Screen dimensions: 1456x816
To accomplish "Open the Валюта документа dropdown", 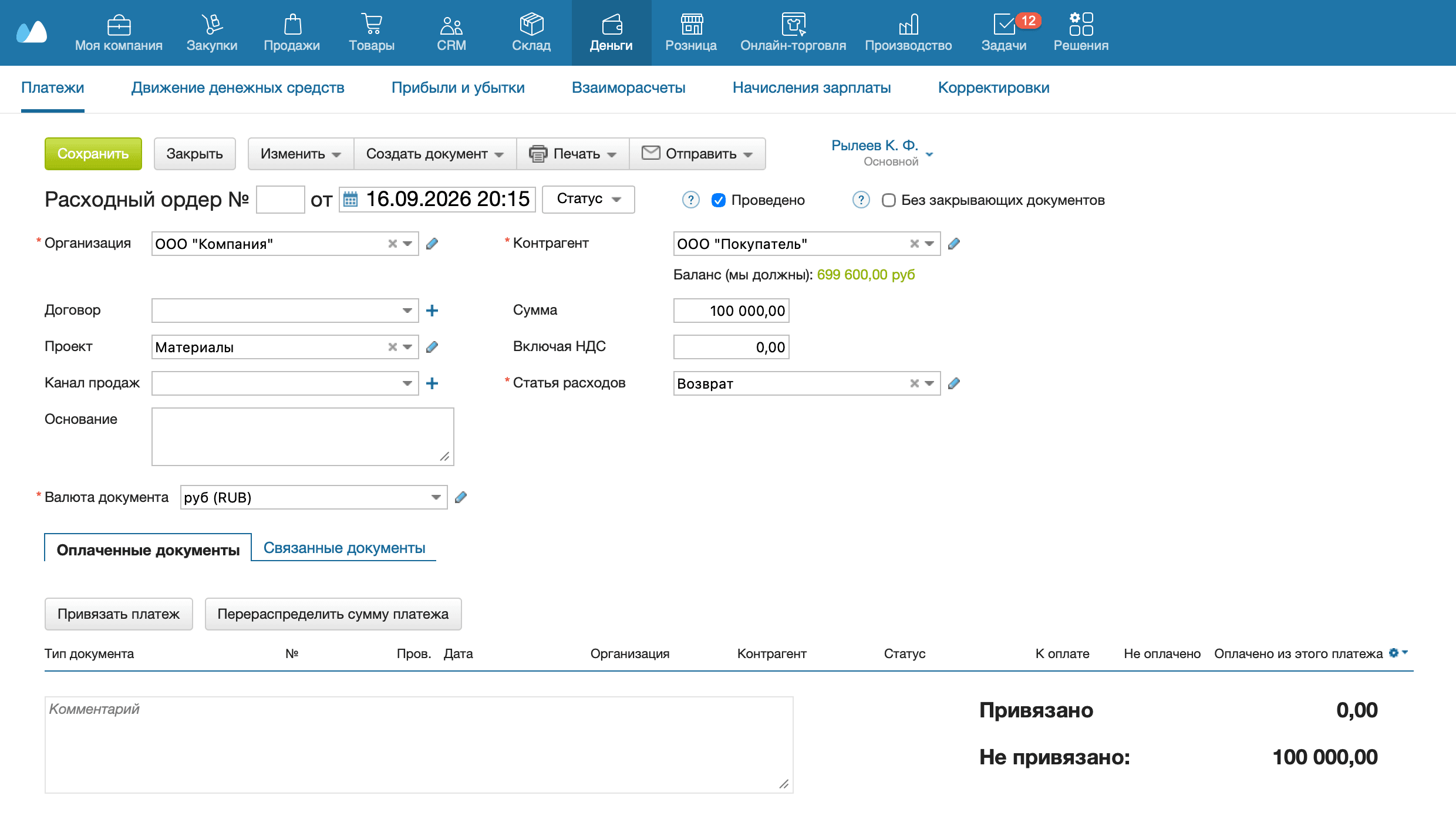I will click(436, 497).
